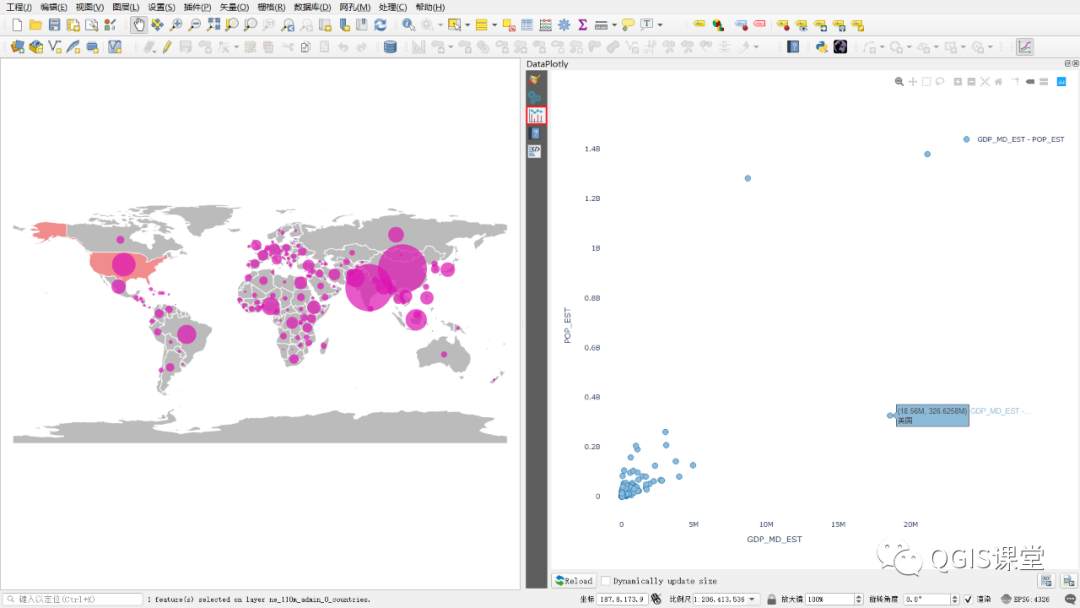Select the Zoom Out tool

[195, 25]
